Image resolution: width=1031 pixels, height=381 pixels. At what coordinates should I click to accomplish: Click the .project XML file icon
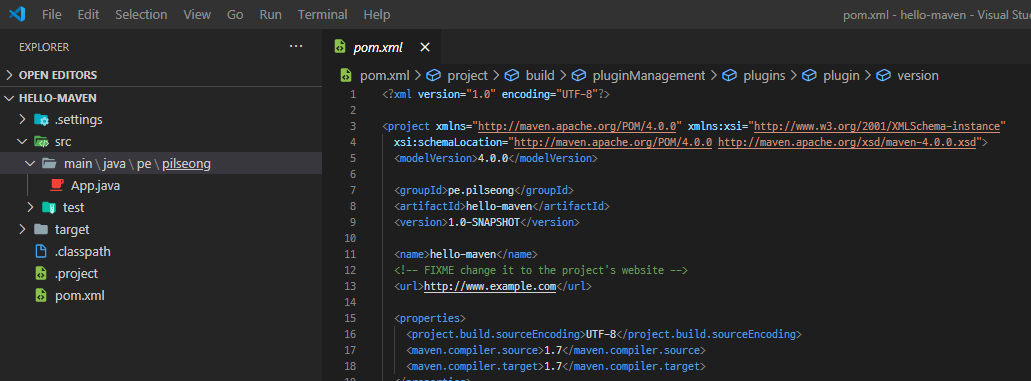click(x=41, y=274)
